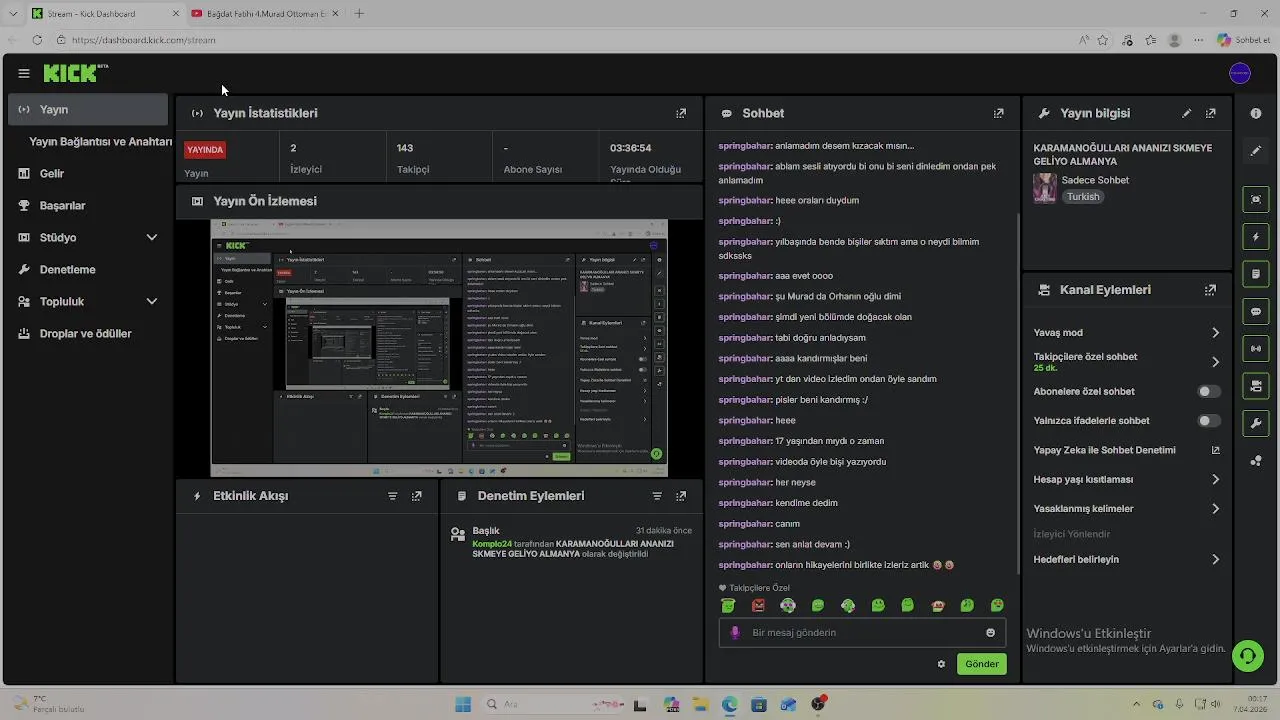
Task: Open Hedefleri belirleyin arrow
Action: (1215, 560)
